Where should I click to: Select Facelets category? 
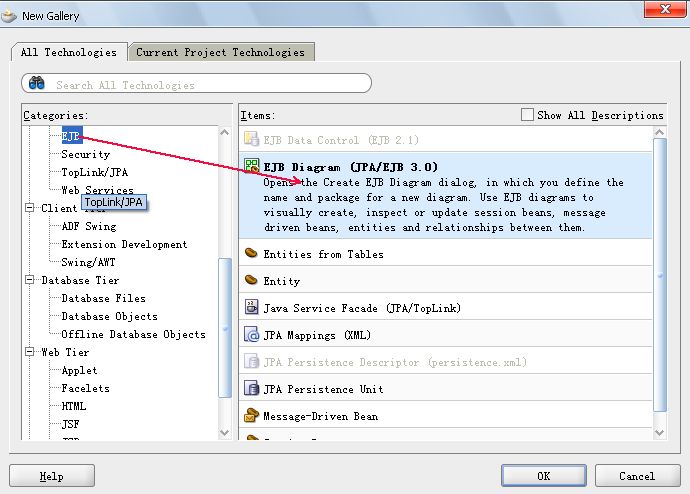point(85,388)
